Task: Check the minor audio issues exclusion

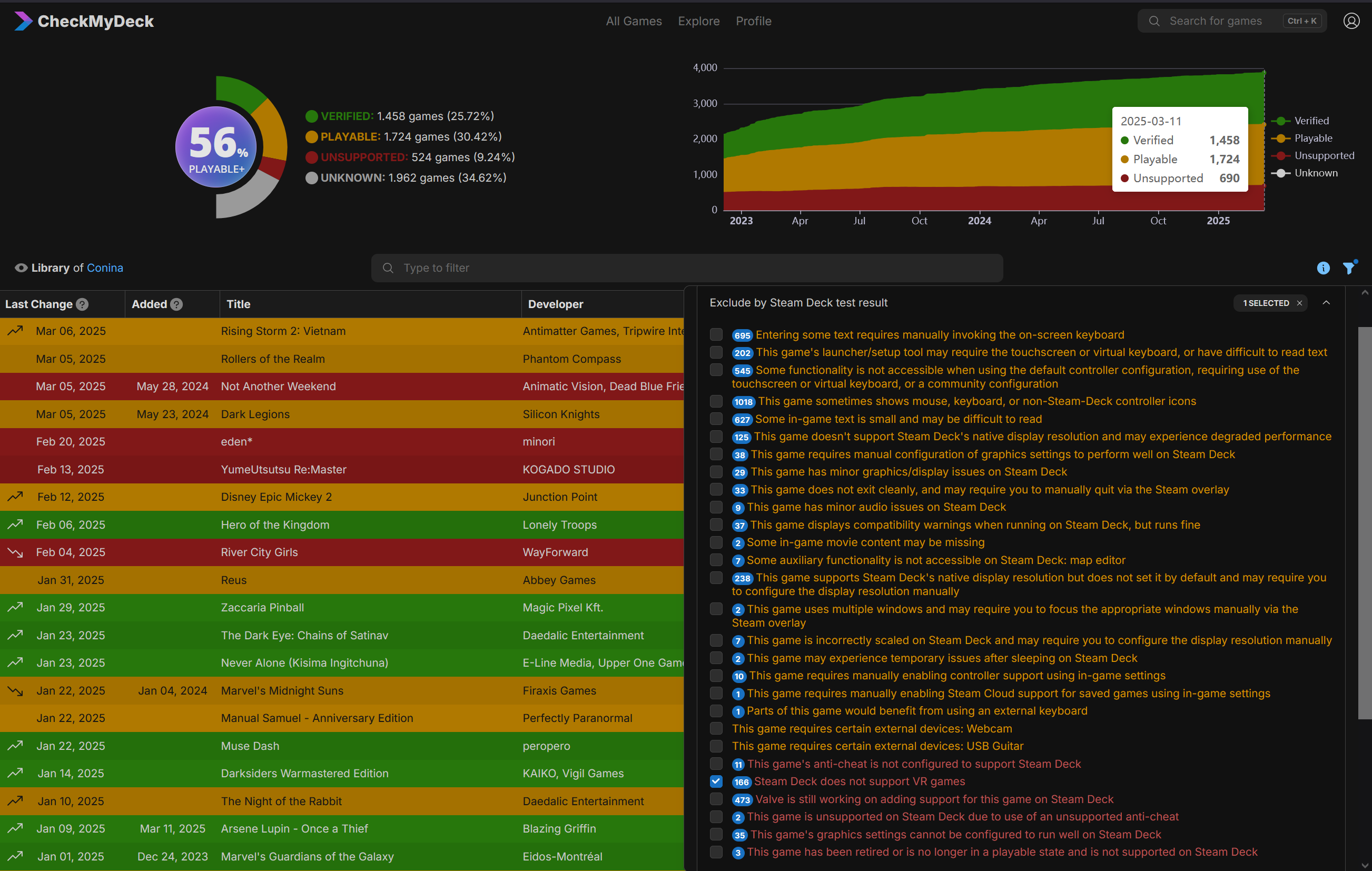Action: tap(716, 507)
